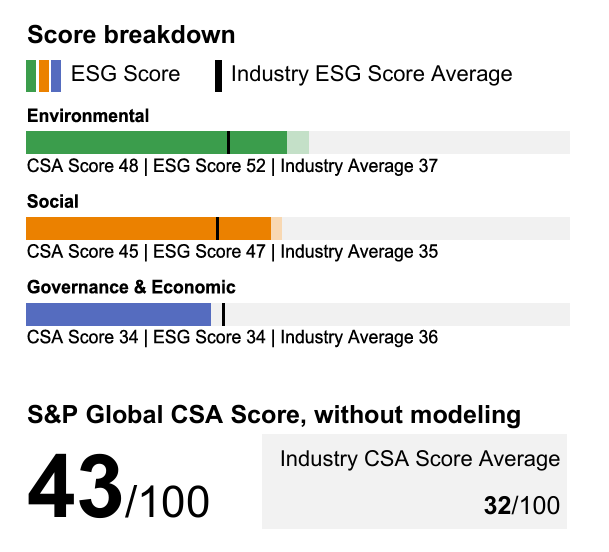Click the Score breakdown heading
609x552 pixels.
tap(131, 35)
